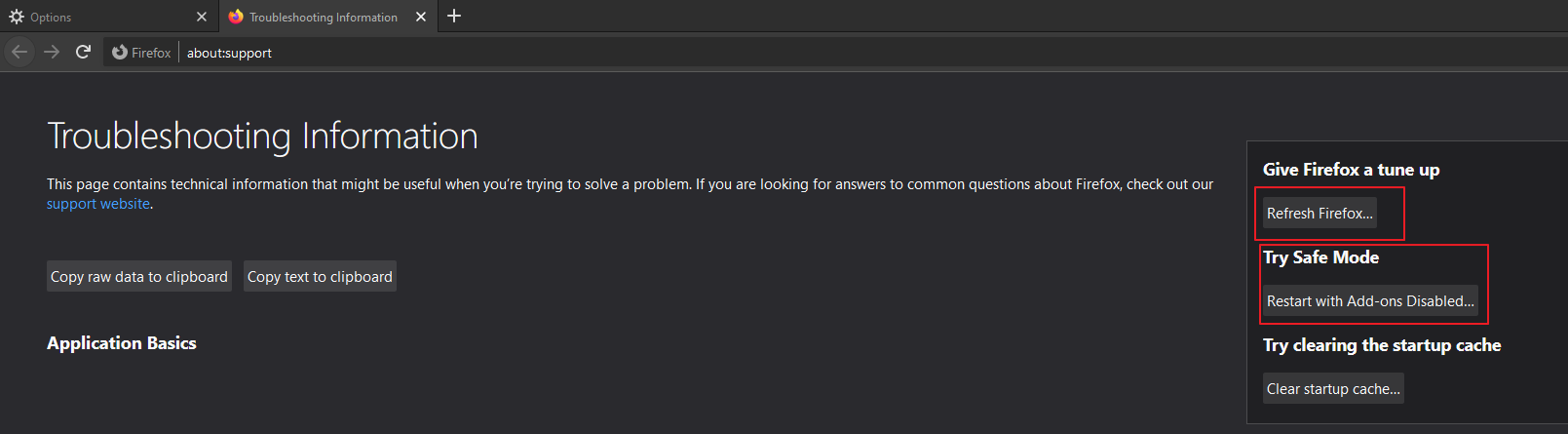Reload the about:support page

click(84, 53)
